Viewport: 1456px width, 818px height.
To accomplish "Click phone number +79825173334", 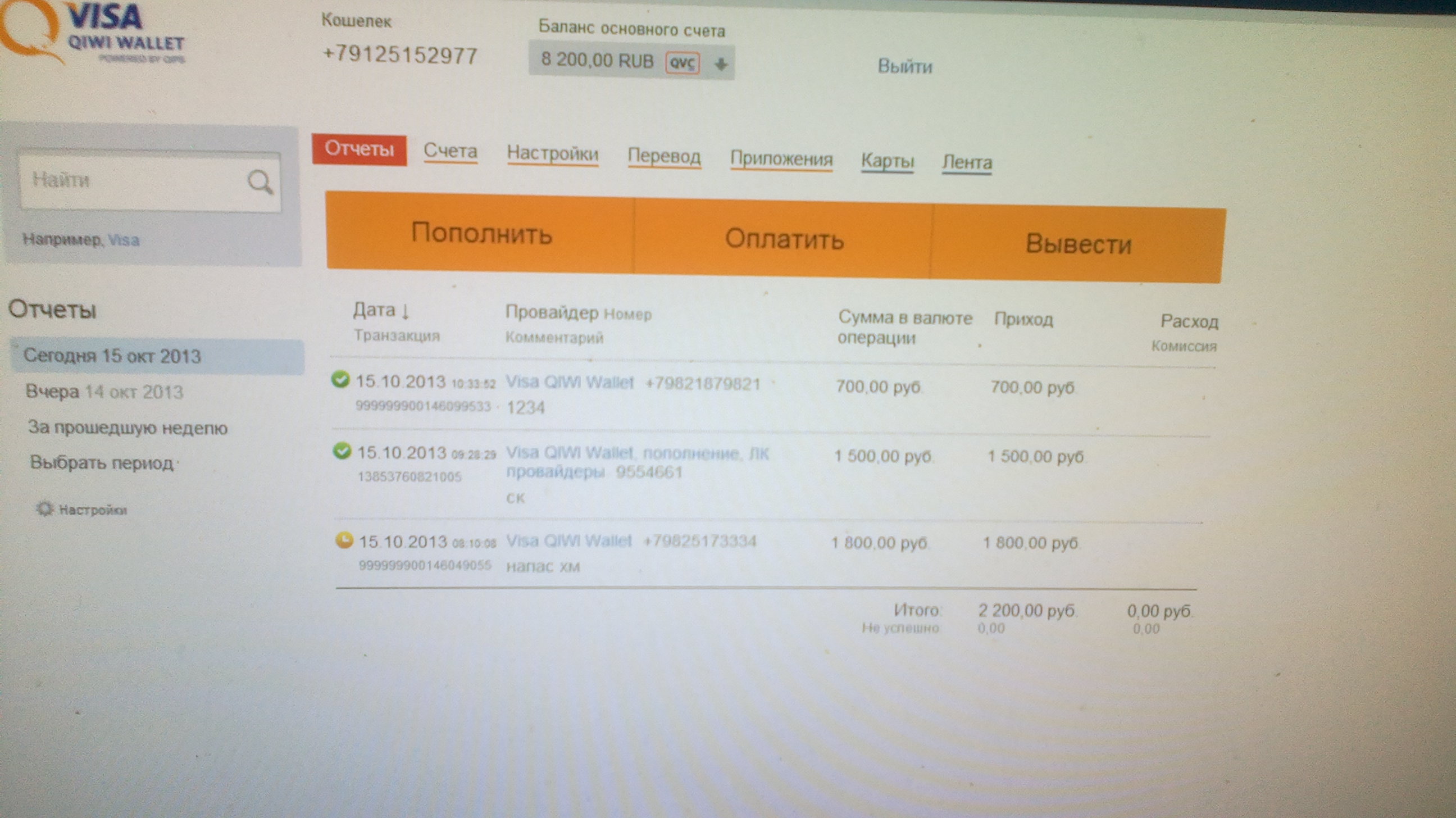I will (700, 541).
